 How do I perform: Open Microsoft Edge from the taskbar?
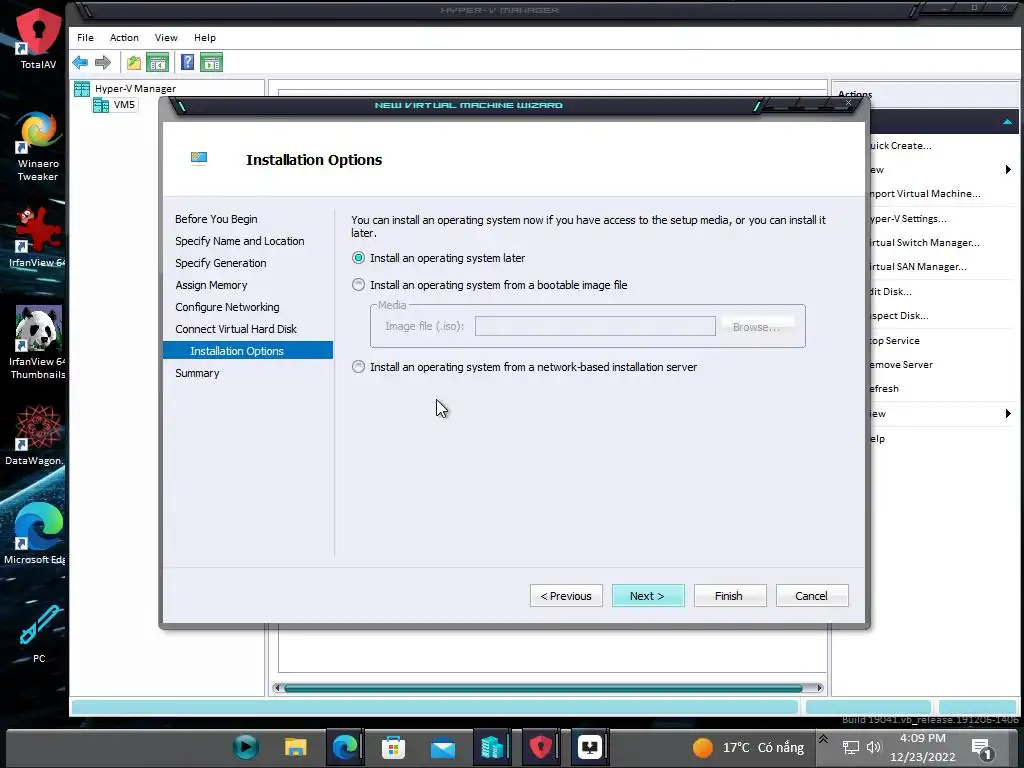345,746
